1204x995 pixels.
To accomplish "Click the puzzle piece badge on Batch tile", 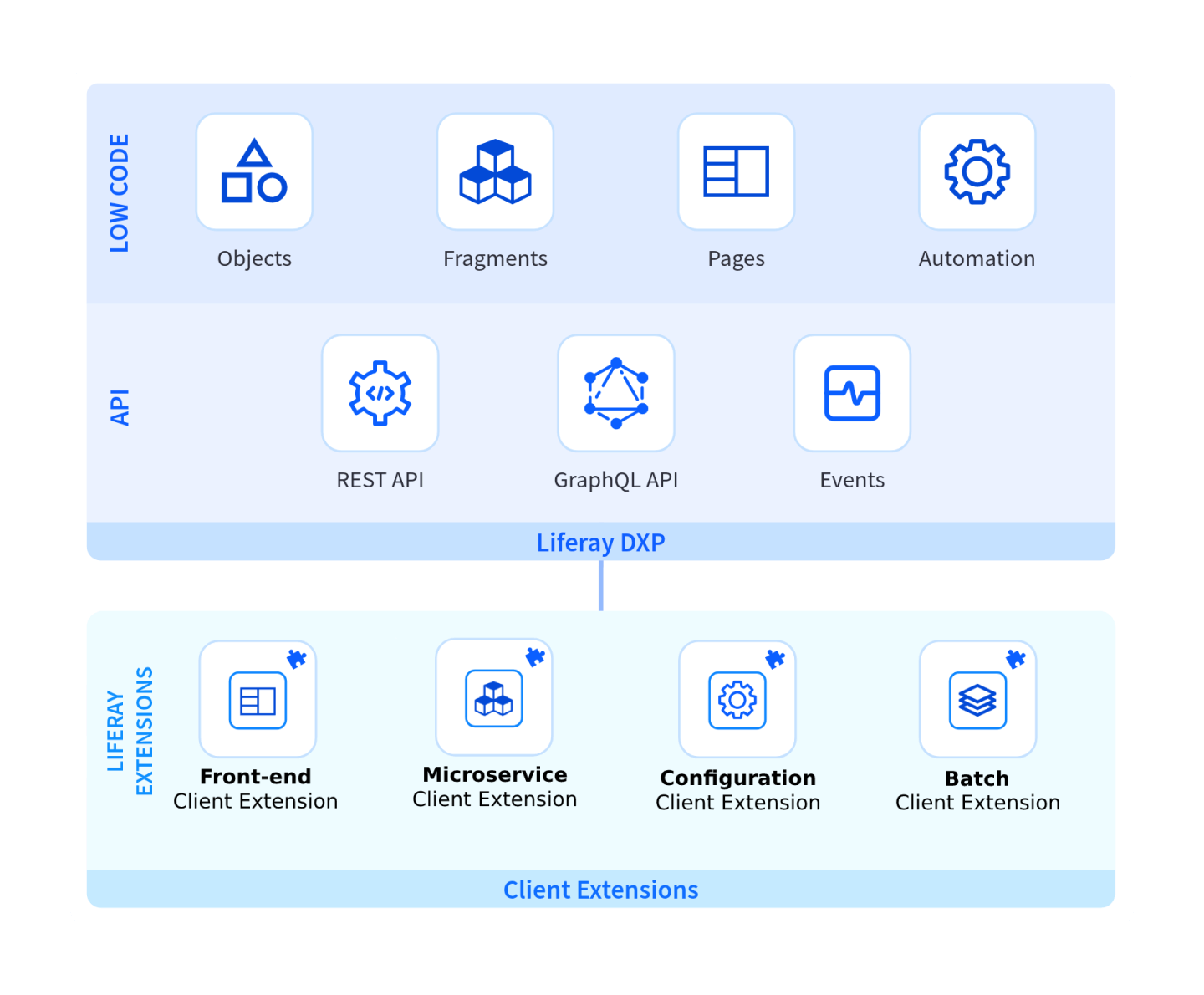I will pyautogui.click(x=1016, y=659).
